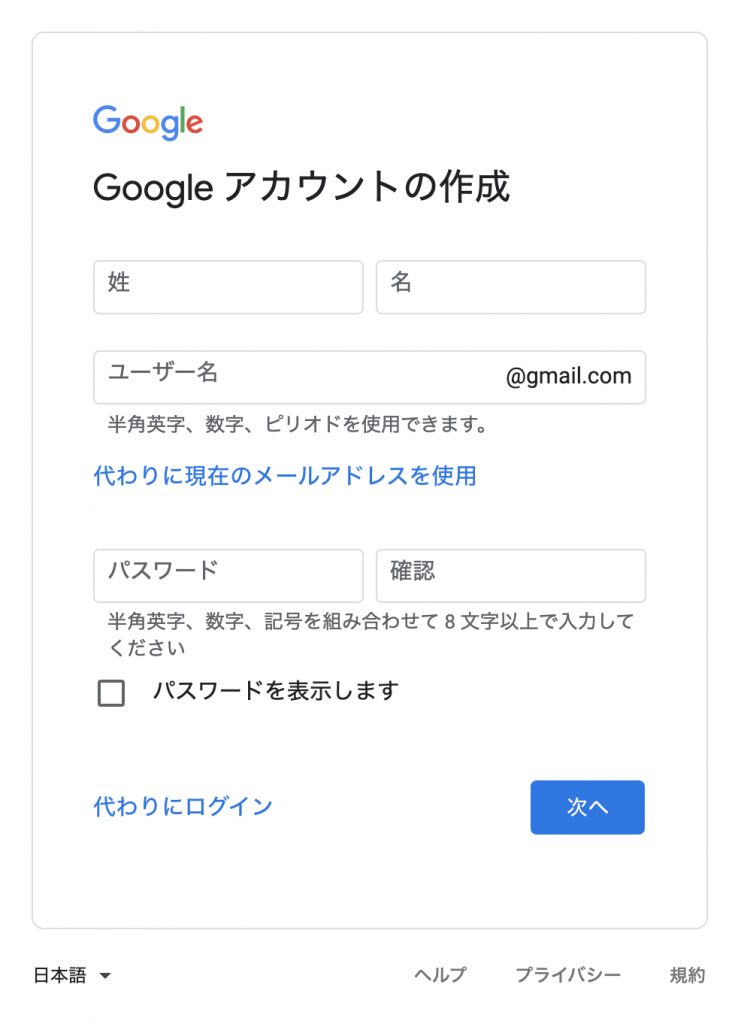This screenshot has height=1024, width=741.
Task: Open the 代わりにログイン sign-in link
Action: pyautogui.click(x=183, y=807)
